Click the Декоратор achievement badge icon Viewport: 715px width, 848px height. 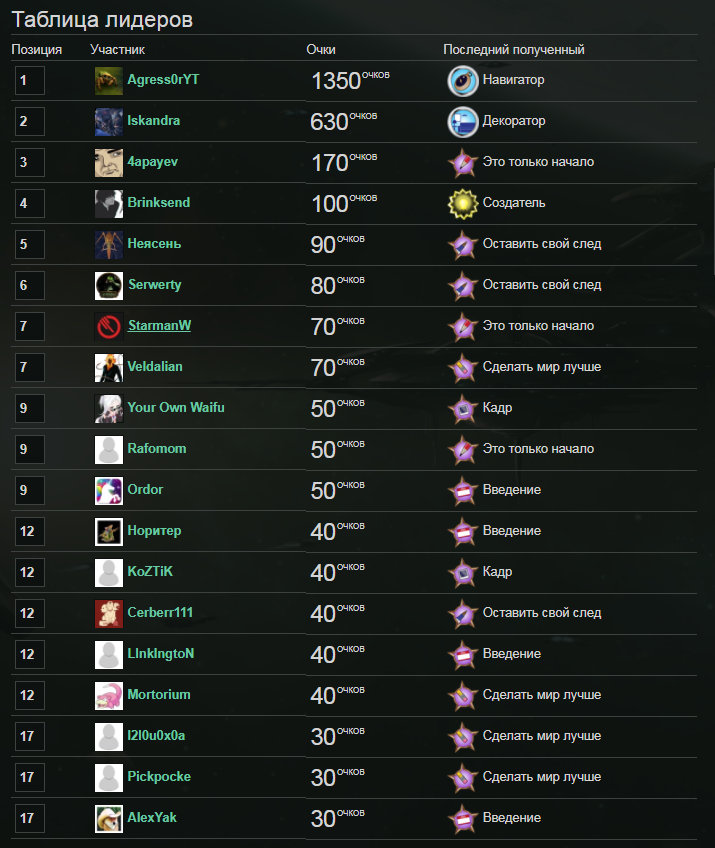click(x=462, y=121)
